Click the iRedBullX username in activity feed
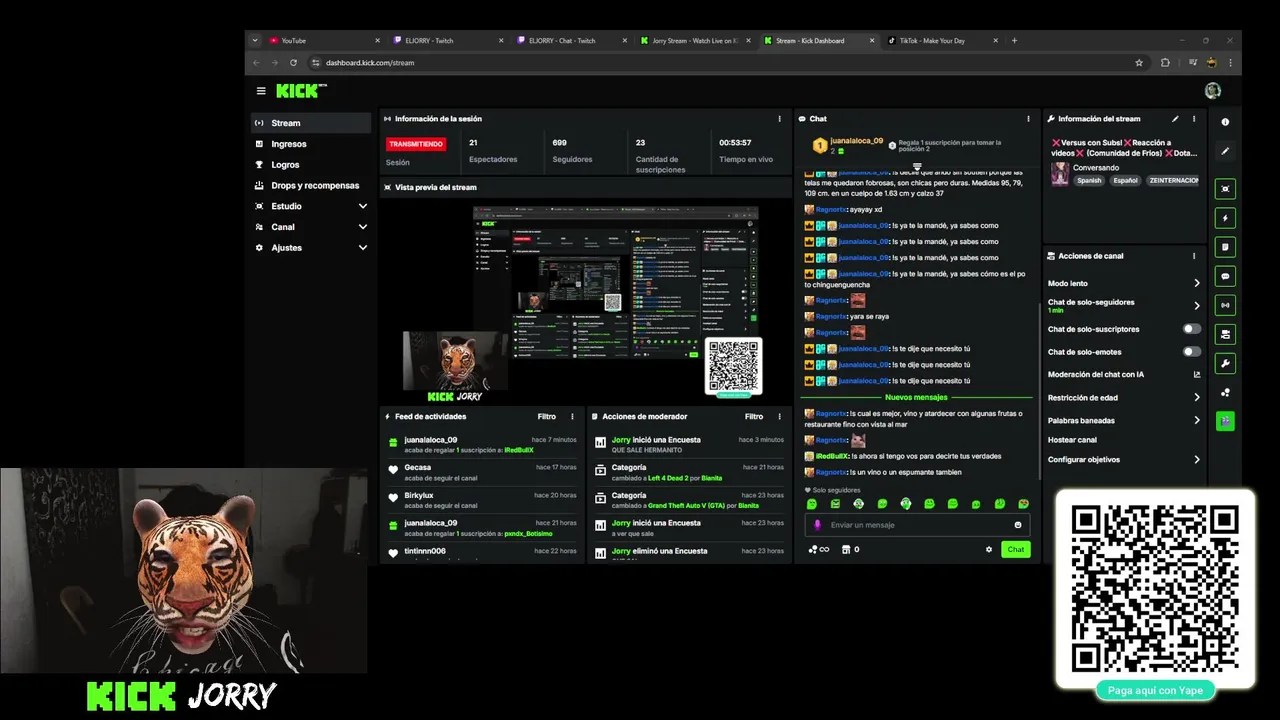The width and height of the screenshot is (1280, 720). [519, 450]
